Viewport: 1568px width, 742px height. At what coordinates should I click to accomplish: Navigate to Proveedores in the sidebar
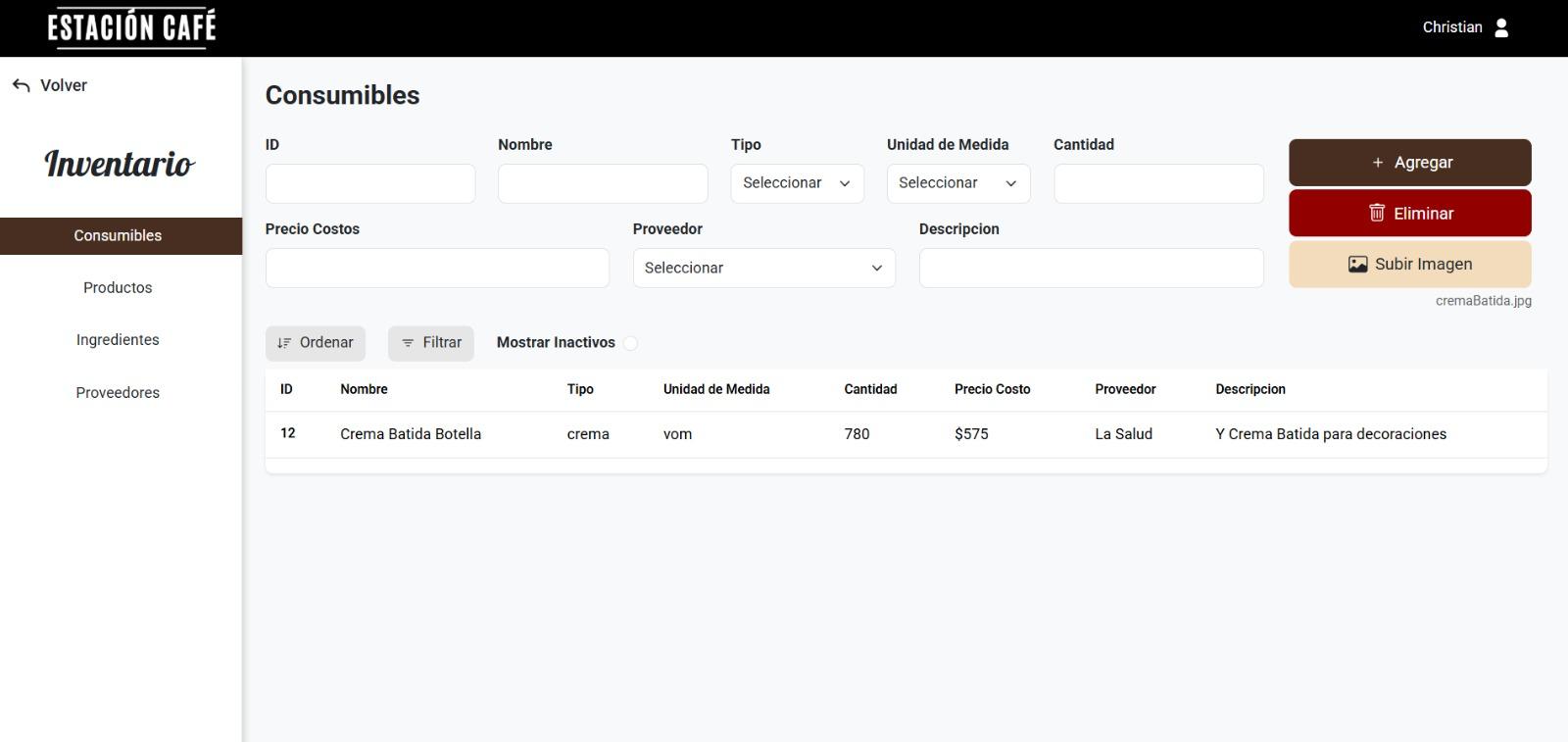coord(118,392)
